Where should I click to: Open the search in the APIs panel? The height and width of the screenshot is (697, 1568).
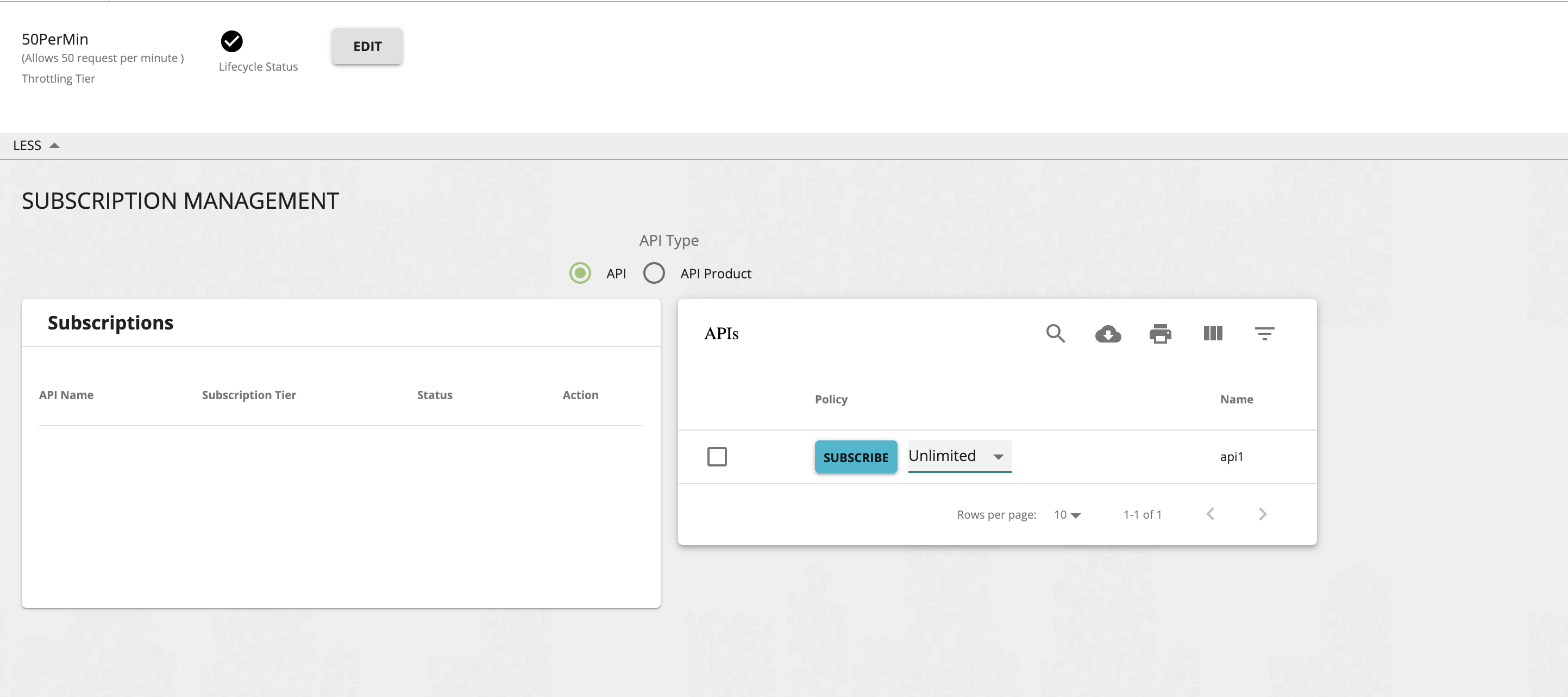coord(1056,334)
